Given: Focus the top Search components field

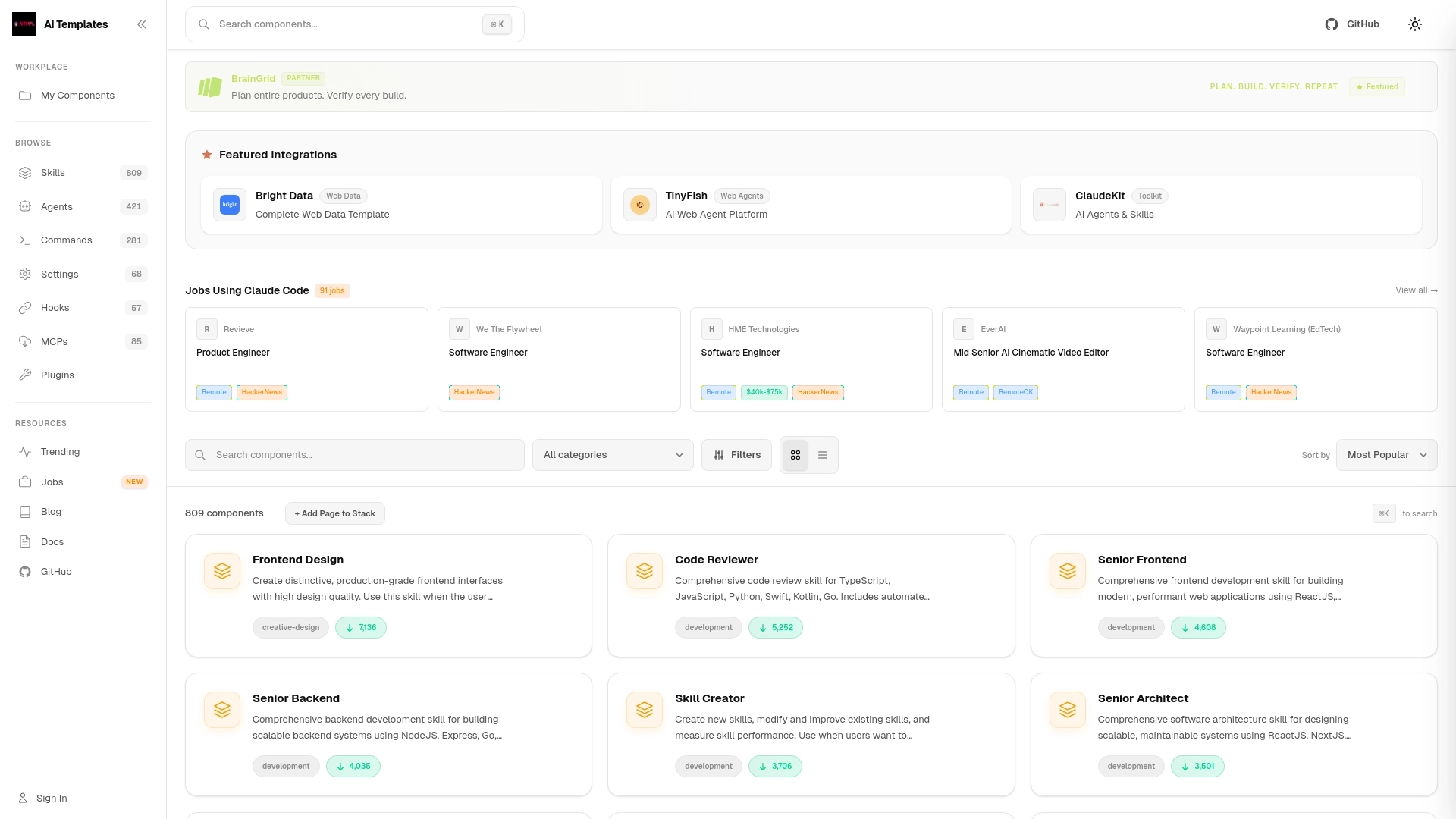Looking at the screenshot, I should point(354,24).
